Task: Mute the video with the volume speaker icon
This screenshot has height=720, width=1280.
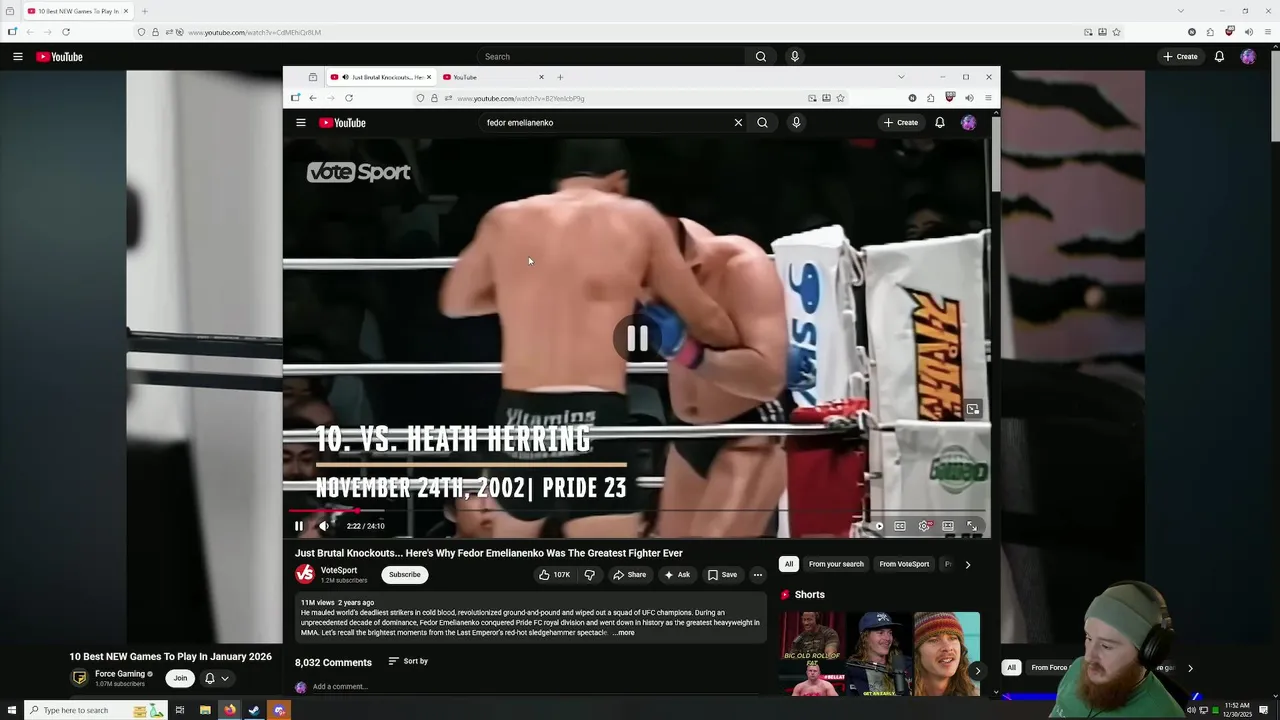Action: tap(323, 526)
